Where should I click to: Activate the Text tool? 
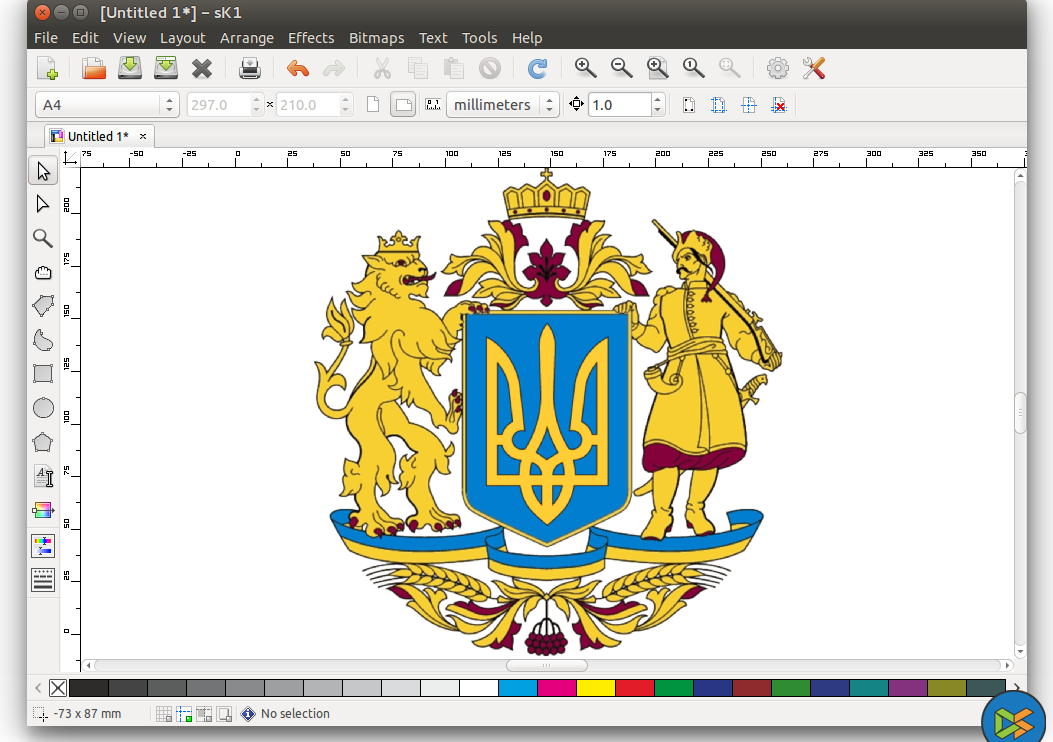[43, 477]
